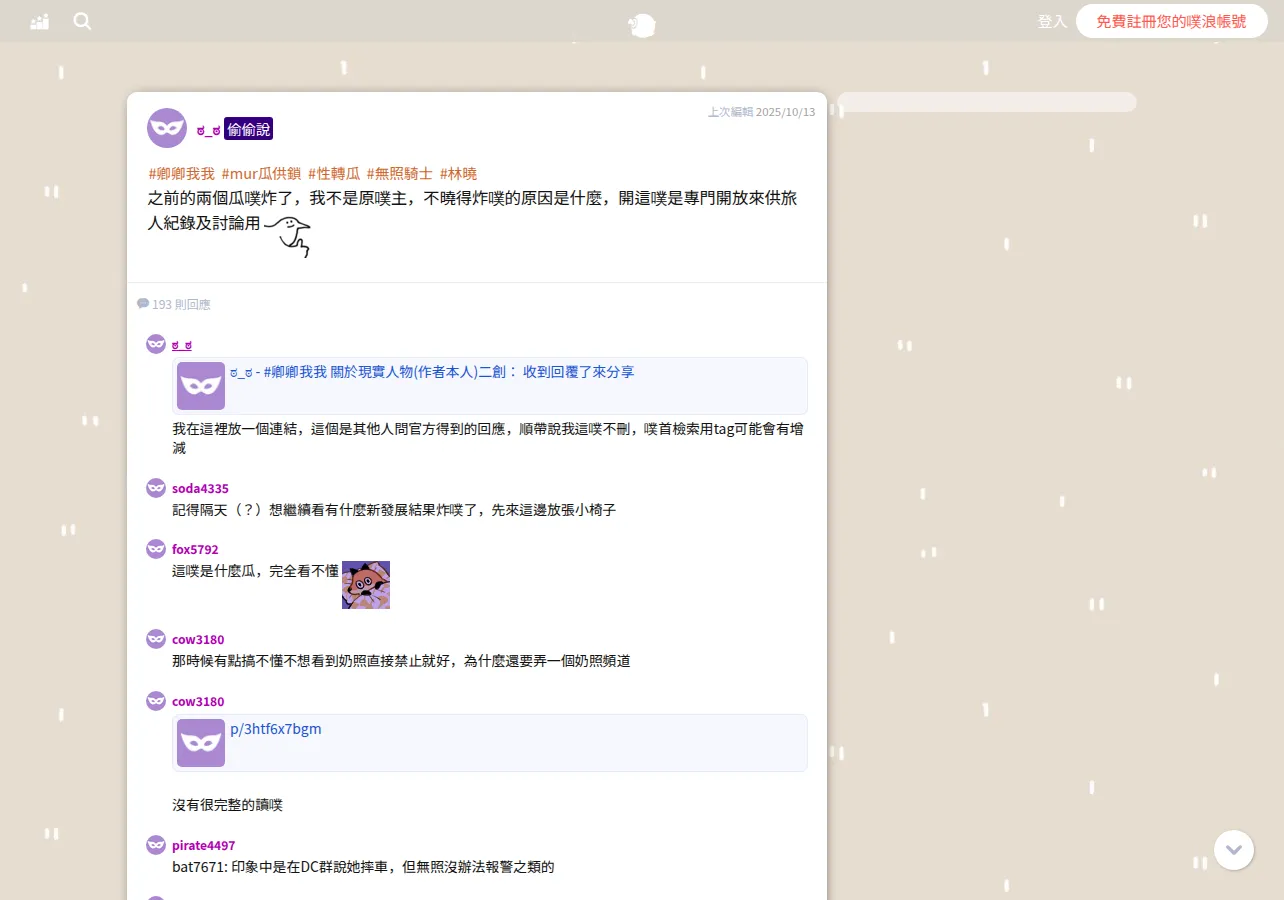Click the 免費註冊您的噗浪帳號 signup button

point(1171,21)
